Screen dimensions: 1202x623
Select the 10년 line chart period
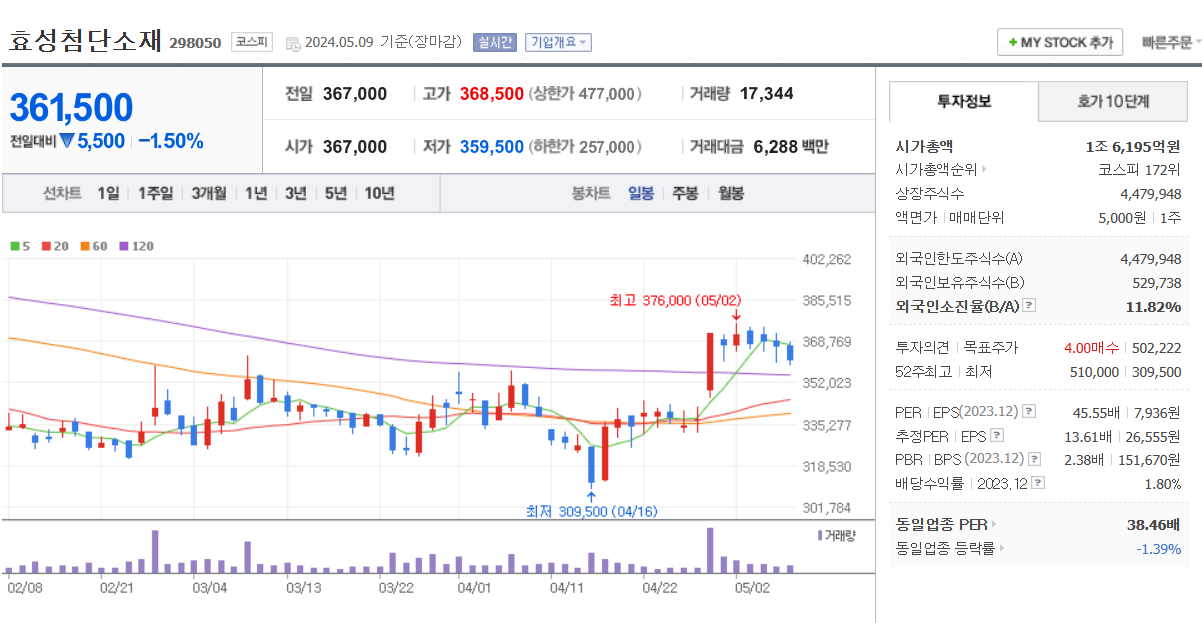tap(379, 193)
